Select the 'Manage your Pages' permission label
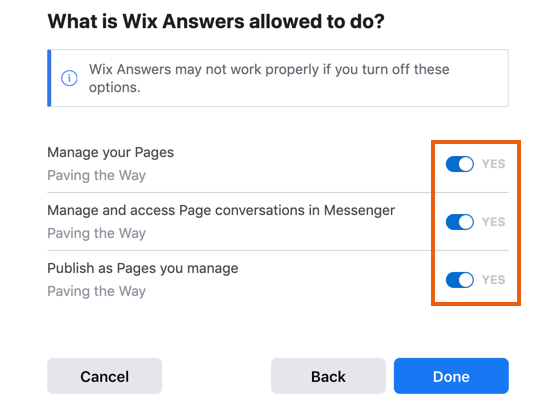Screen dimensions: 556x403 pyautogui.click(x=111, y=152)
